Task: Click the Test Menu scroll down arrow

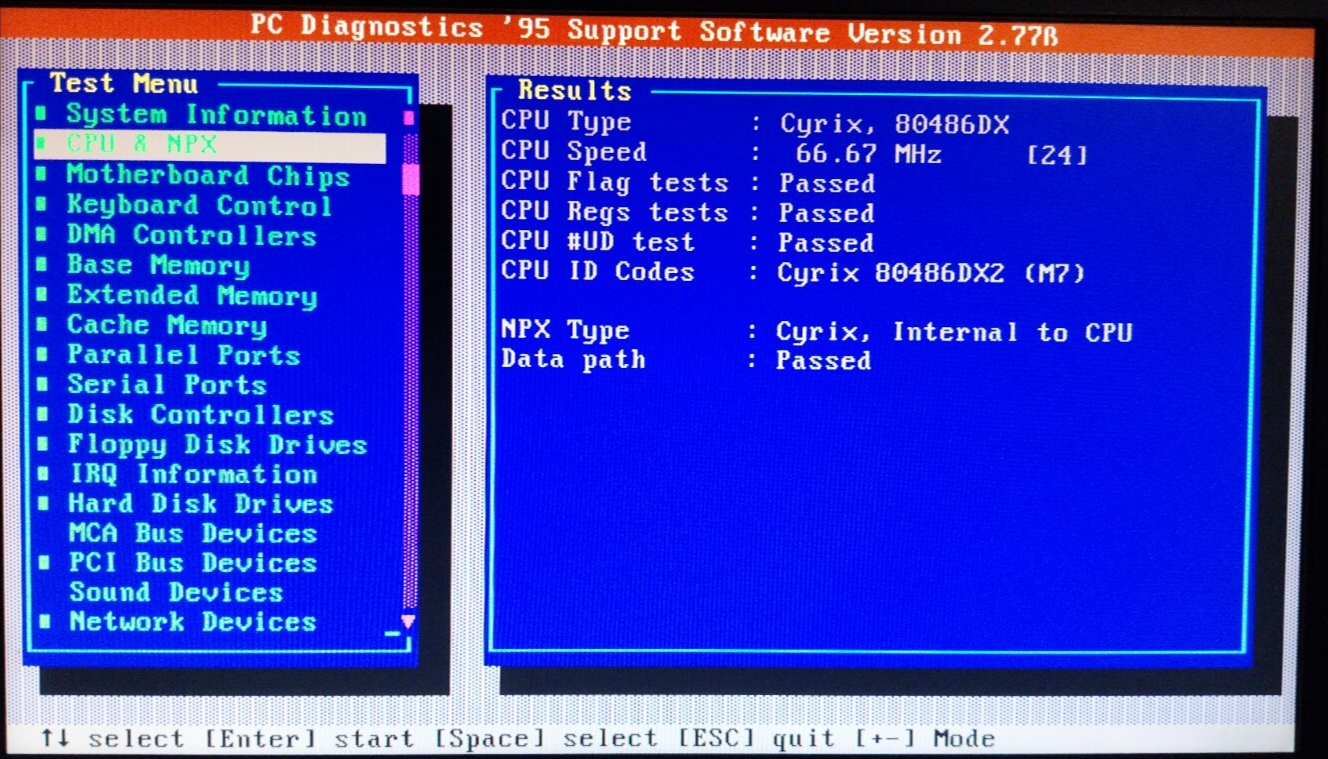Action: pos(408,621)
